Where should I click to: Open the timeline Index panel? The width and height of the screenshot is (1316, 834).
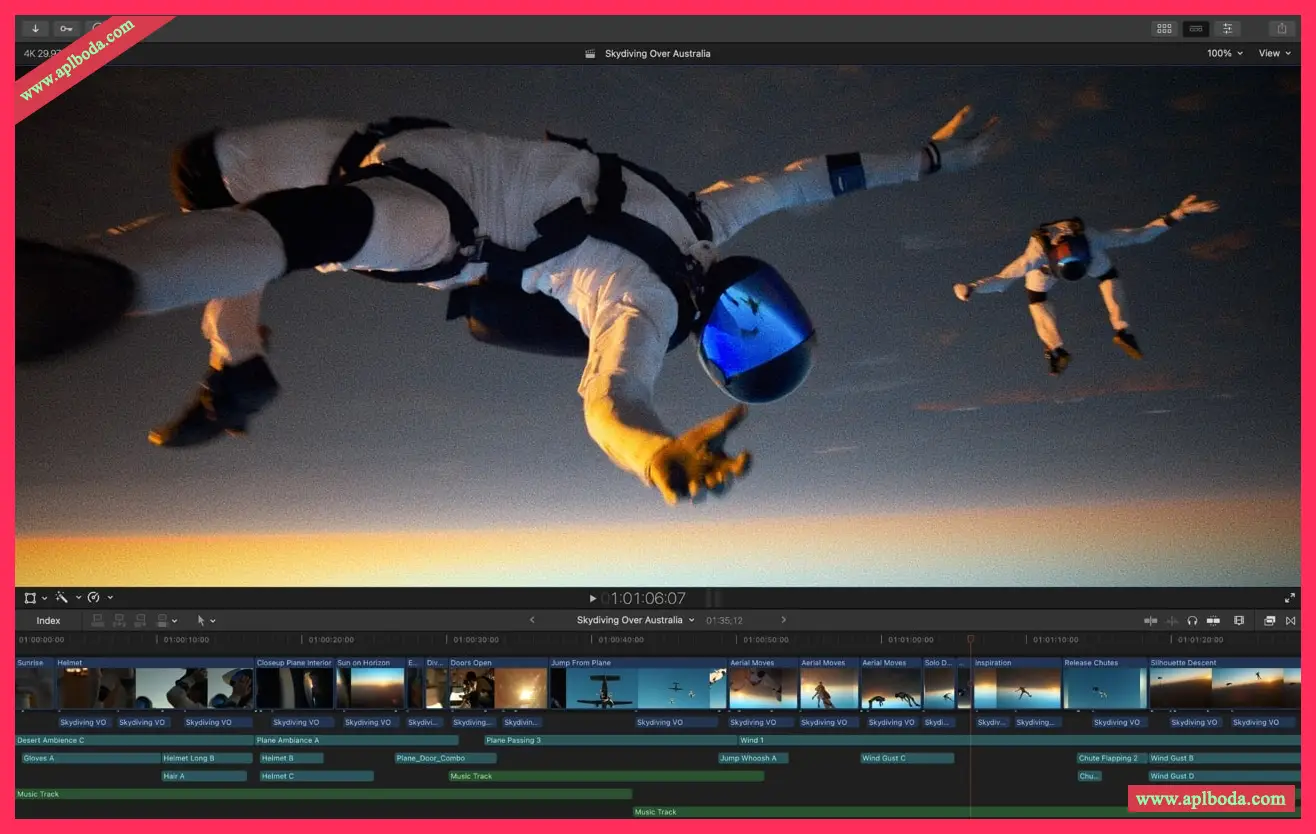(48, 621)
